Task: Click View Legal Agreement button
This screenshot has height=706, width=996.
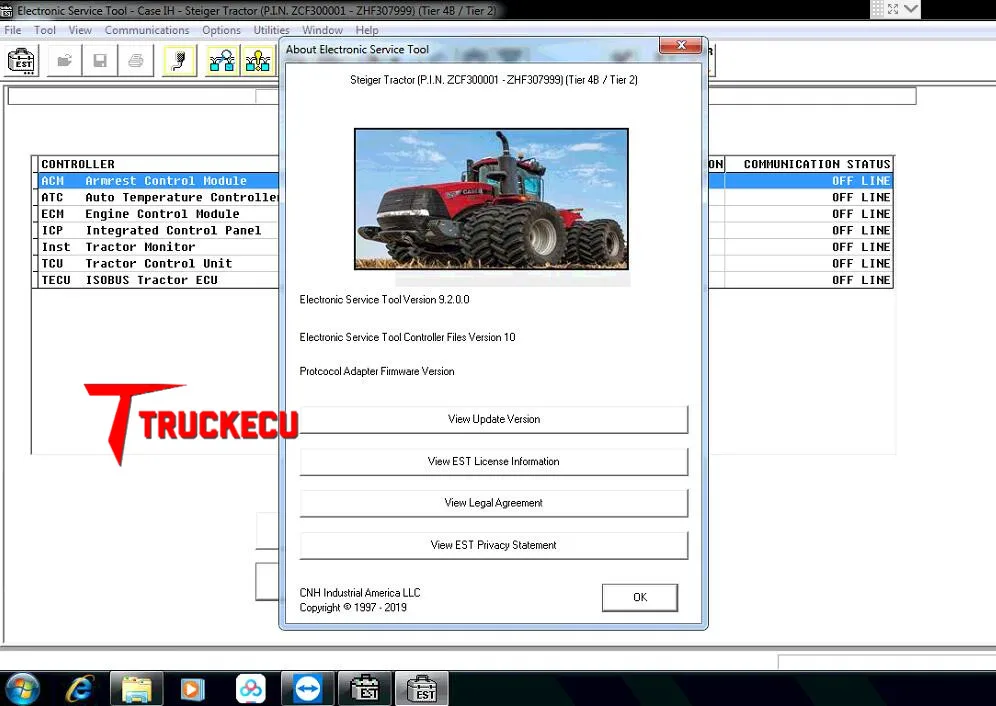Action: click(494, 503)
